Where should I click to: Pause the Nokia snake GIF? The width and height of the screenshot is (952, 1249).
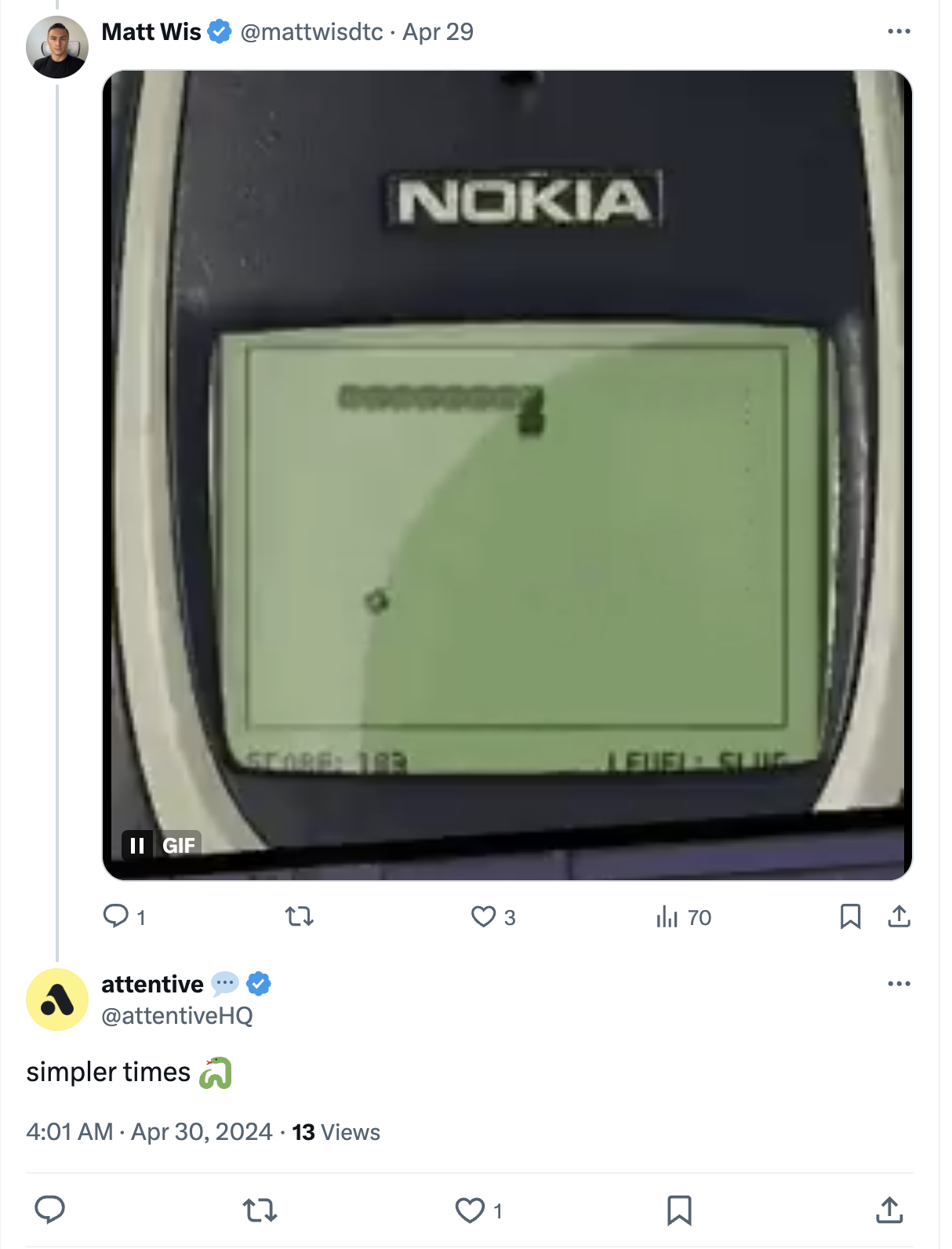(137, 845)
